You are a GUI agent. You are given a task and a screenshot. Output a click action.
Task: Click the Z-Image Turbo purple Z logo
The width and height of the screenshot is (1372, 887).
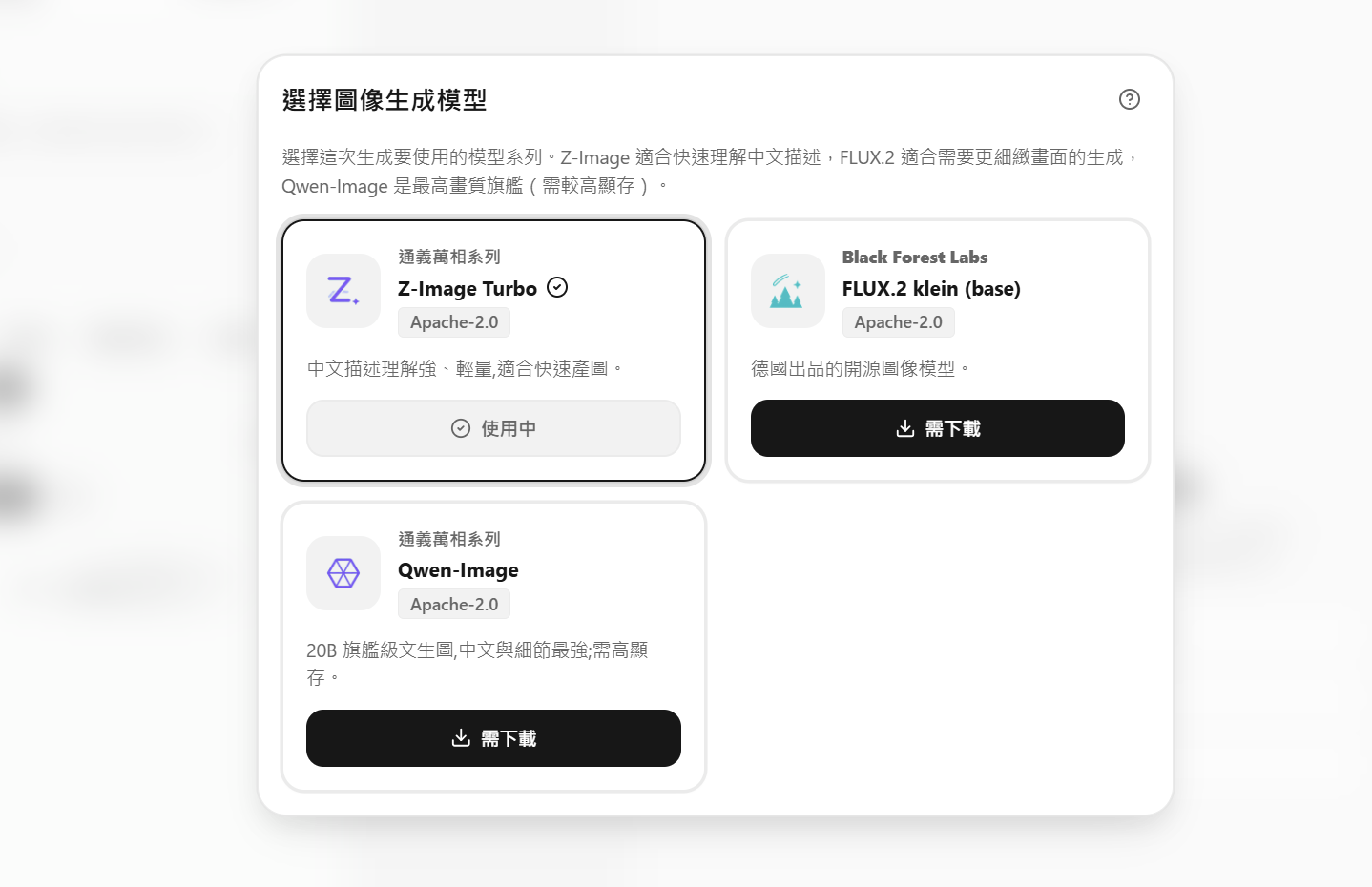pyautogui.click(x=343, y=291)
